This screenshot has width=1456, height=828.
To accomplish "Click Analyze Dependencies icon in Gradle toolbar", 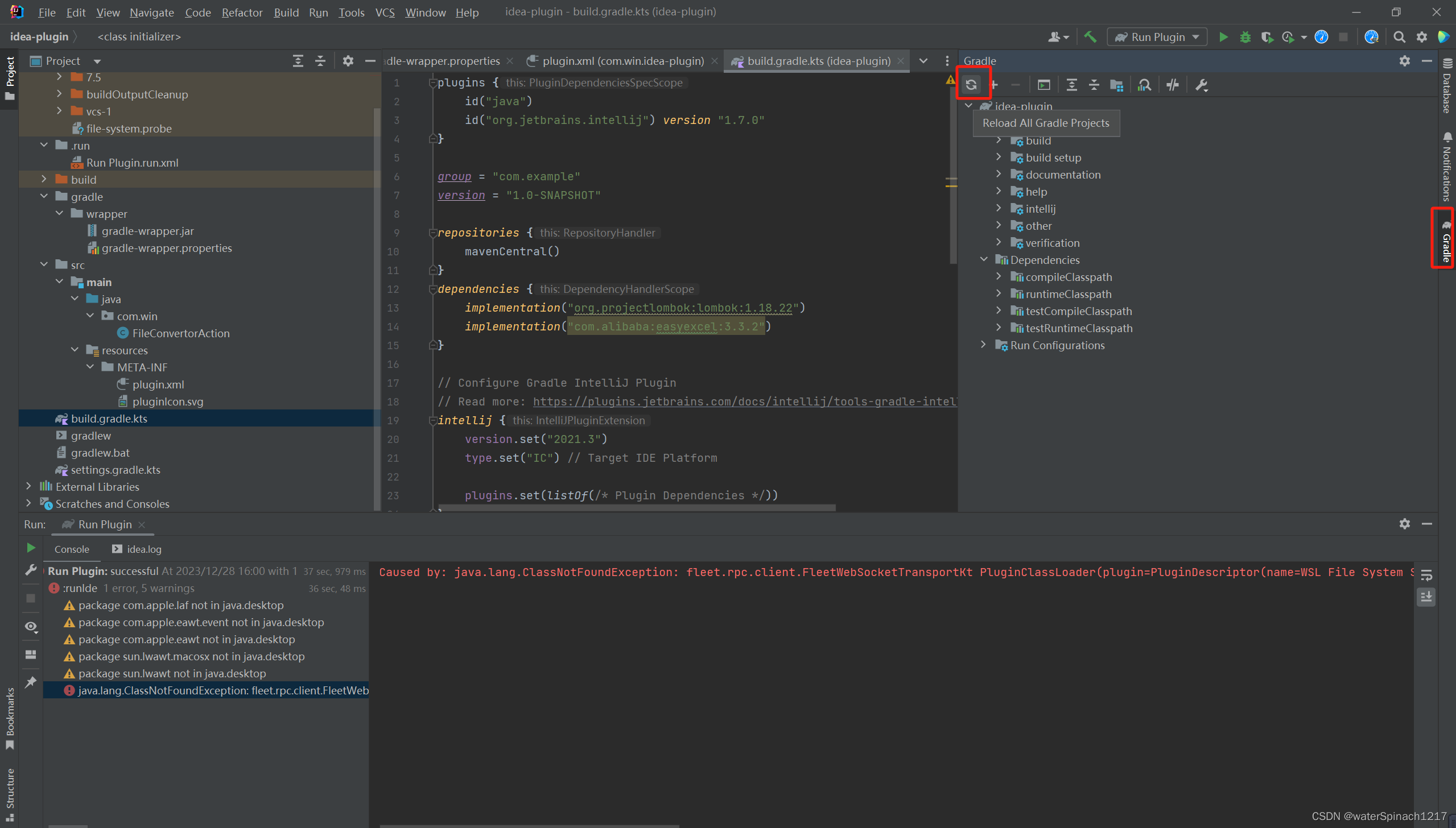I will point(1144,85).
